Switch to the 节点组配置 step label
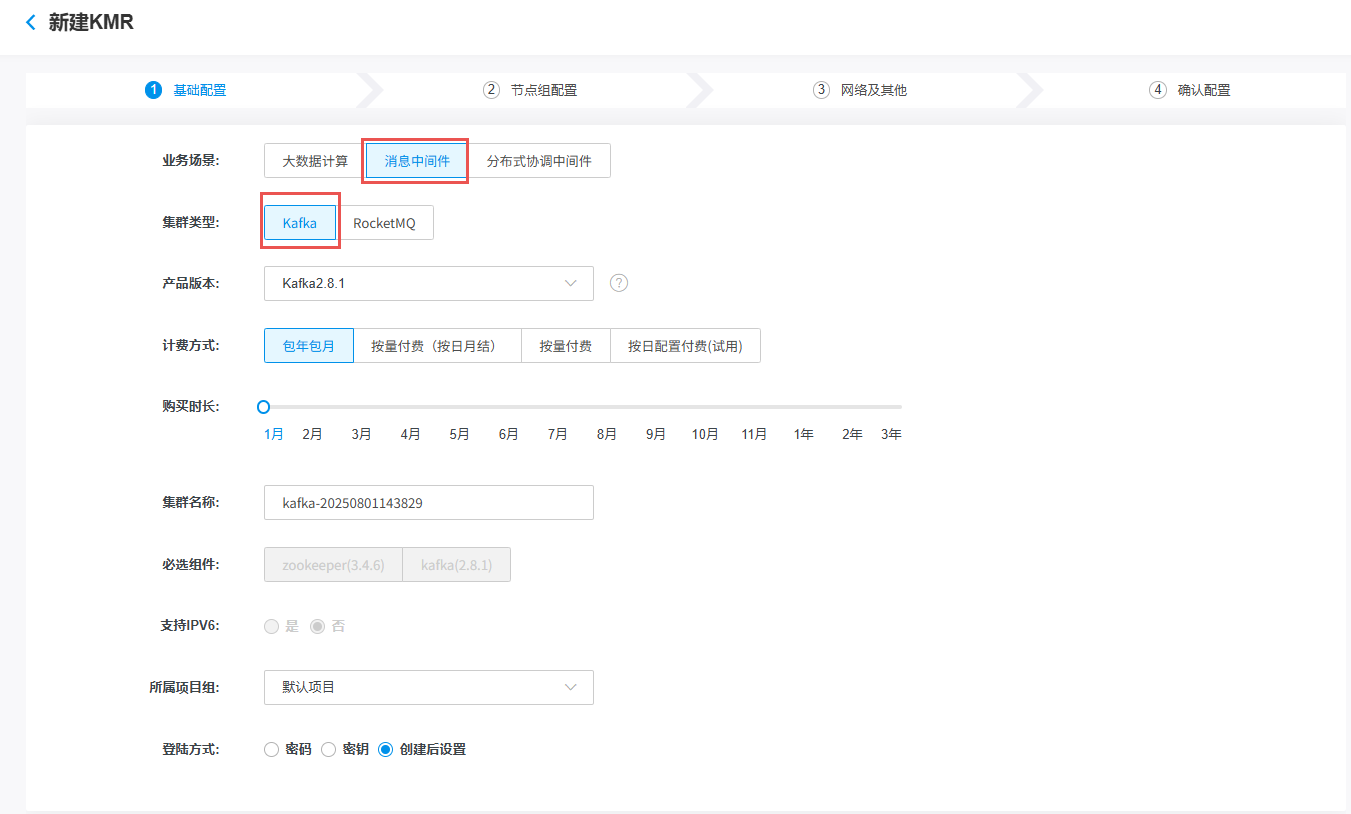This screenshot has height=814, width=1351. click(x=544, y=90)
